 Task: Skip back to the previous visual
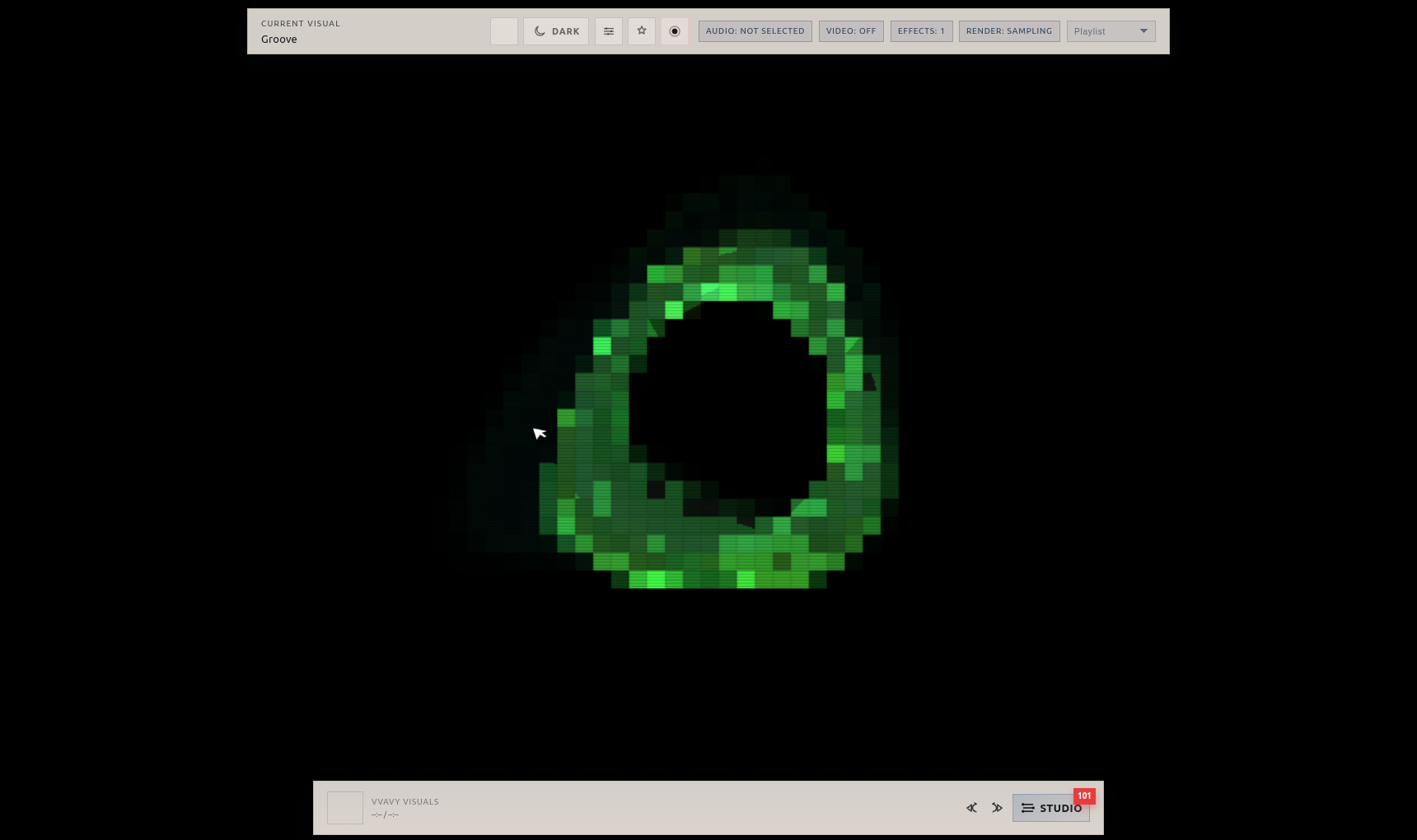pos(971,808)
